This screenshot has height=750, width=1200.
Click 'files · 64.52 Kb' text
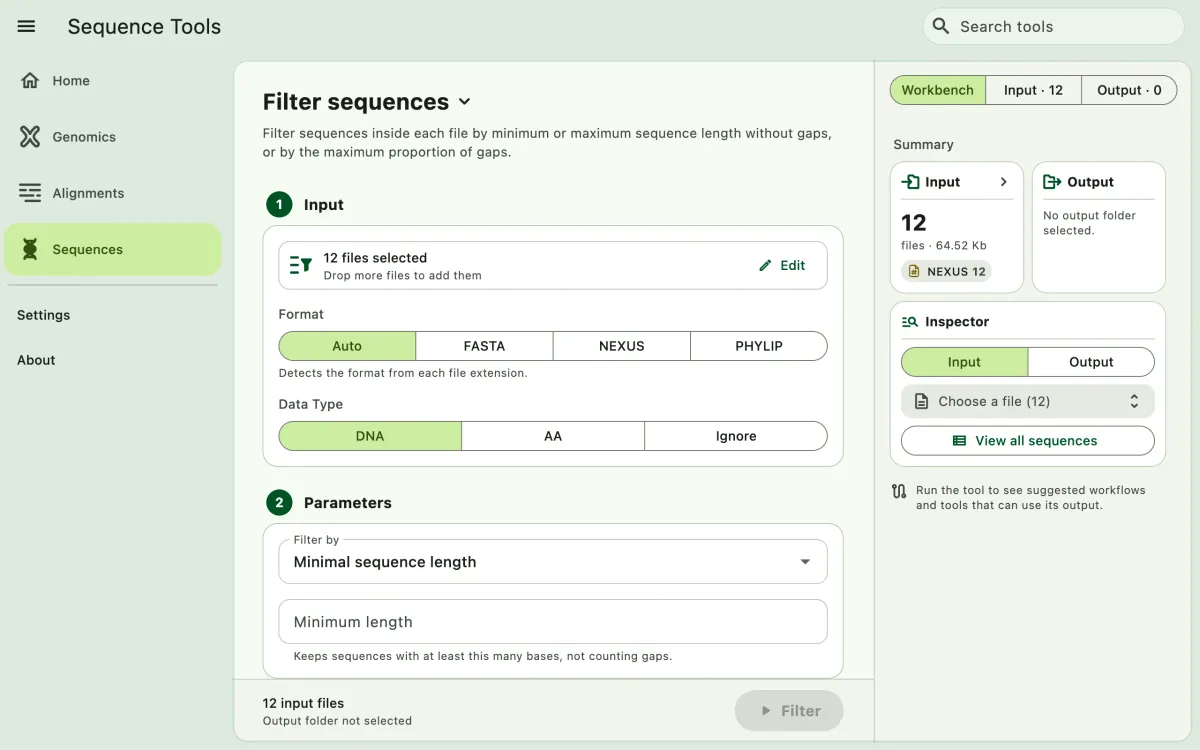[x=945, y=245]
